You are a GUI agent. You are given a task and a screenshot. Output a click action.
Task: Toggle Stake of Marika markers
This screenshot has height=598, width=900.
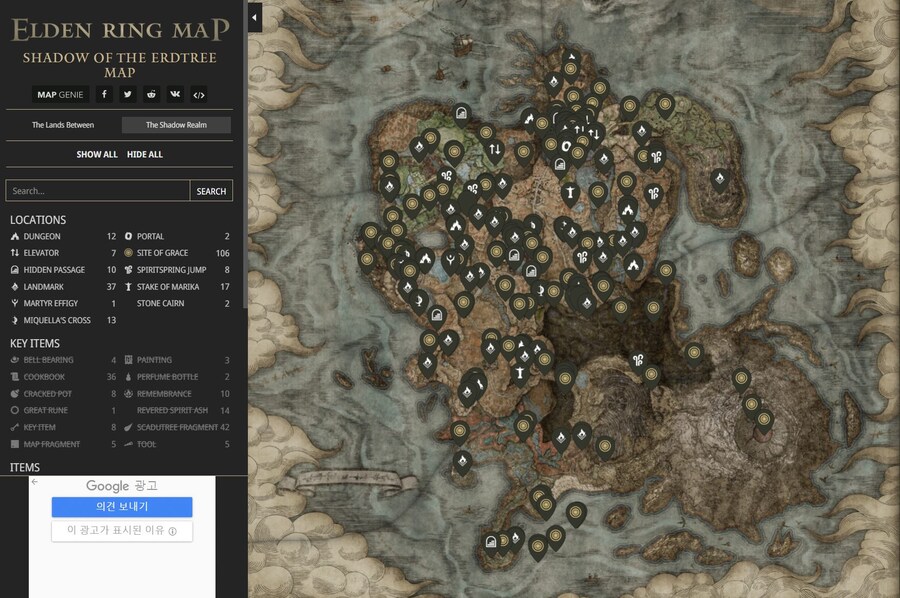pos(177,287)
